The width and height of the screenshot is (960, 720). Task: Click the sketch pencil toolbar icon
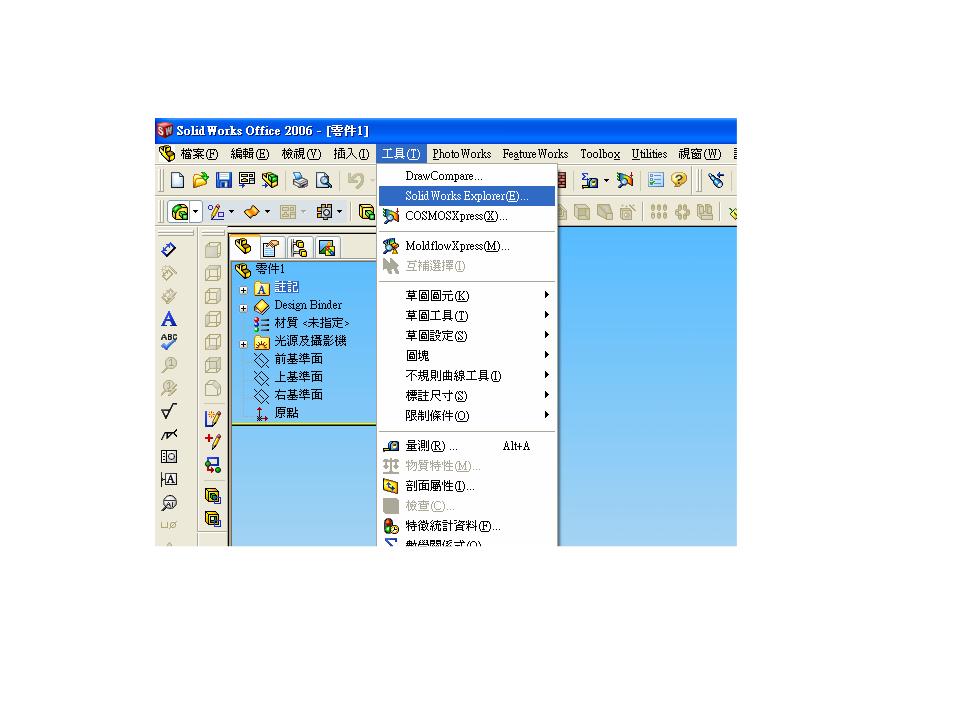tap(216, 212)
